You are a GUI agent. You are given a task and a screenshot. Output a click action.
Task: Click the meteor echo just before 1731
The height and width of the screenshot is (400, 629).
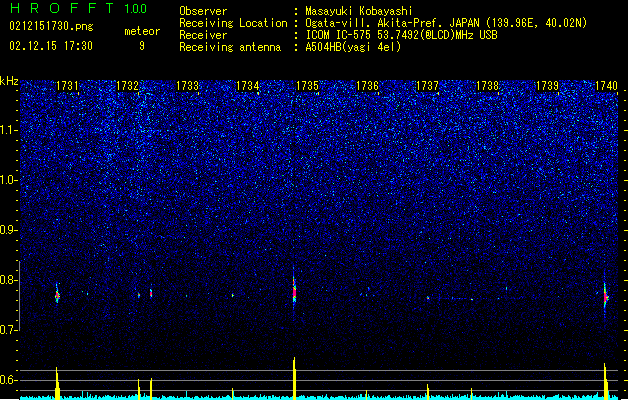click(x=57, y=295)
